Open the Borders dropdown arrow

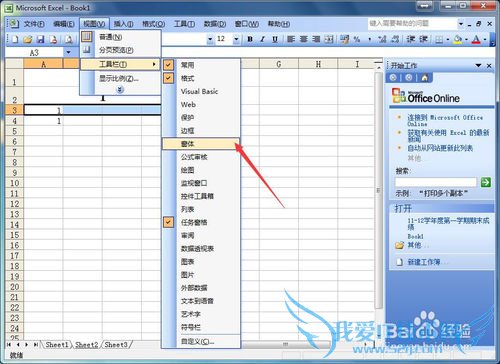[x=447, y=40]
